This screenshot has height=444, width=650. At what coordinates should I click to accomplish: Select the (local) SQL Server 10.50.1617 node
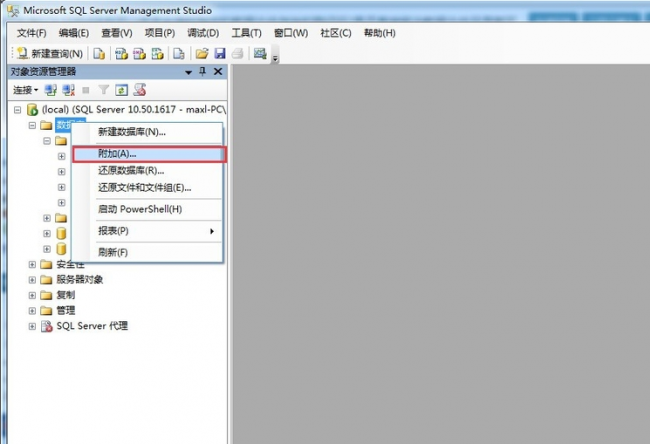(133, 109)
